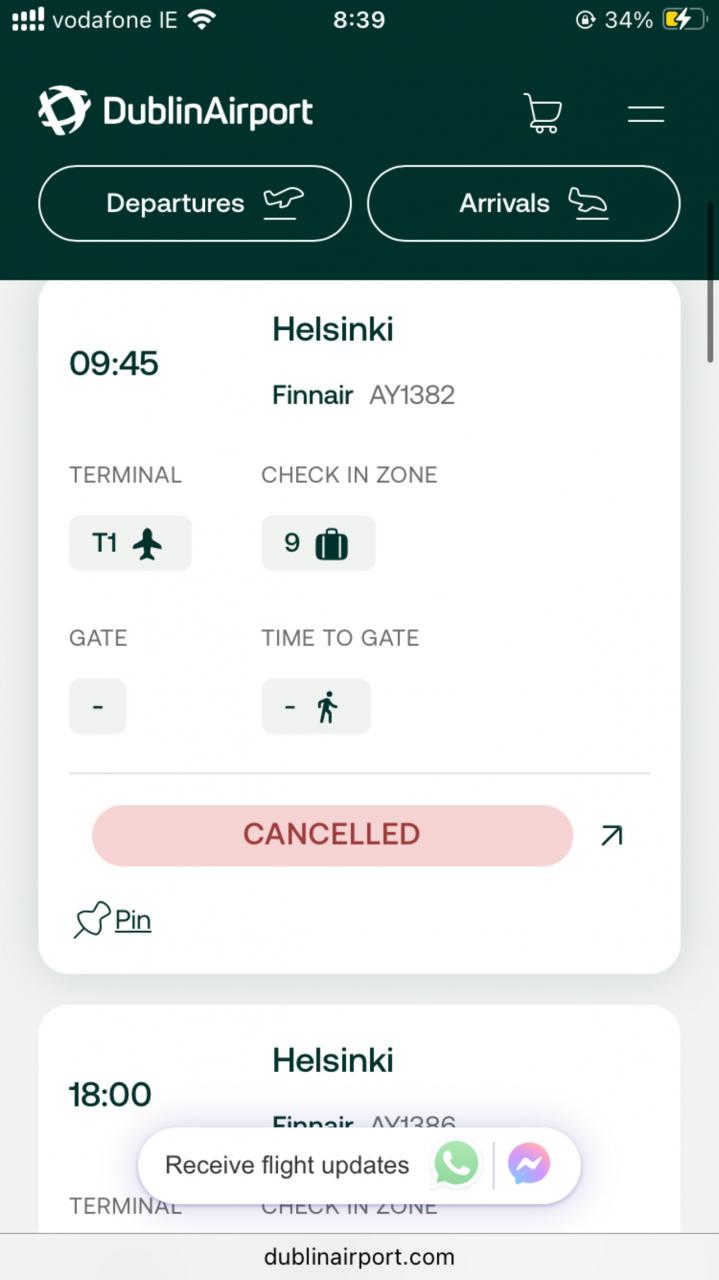Open the shopping cart icon
This screenshot has height=1280, width=719.
click(542, 113)
